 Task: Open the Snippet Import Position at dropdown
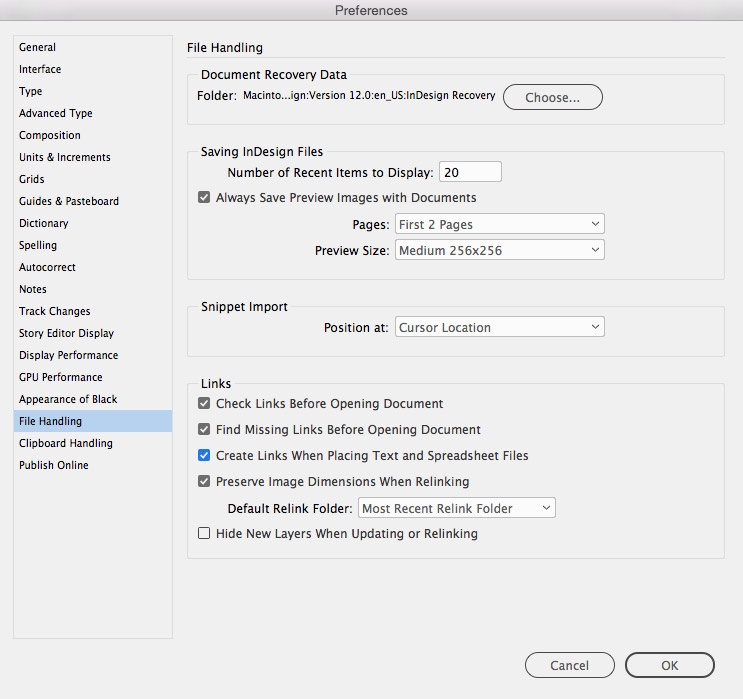pyautogui.click(x=499, y=327)
